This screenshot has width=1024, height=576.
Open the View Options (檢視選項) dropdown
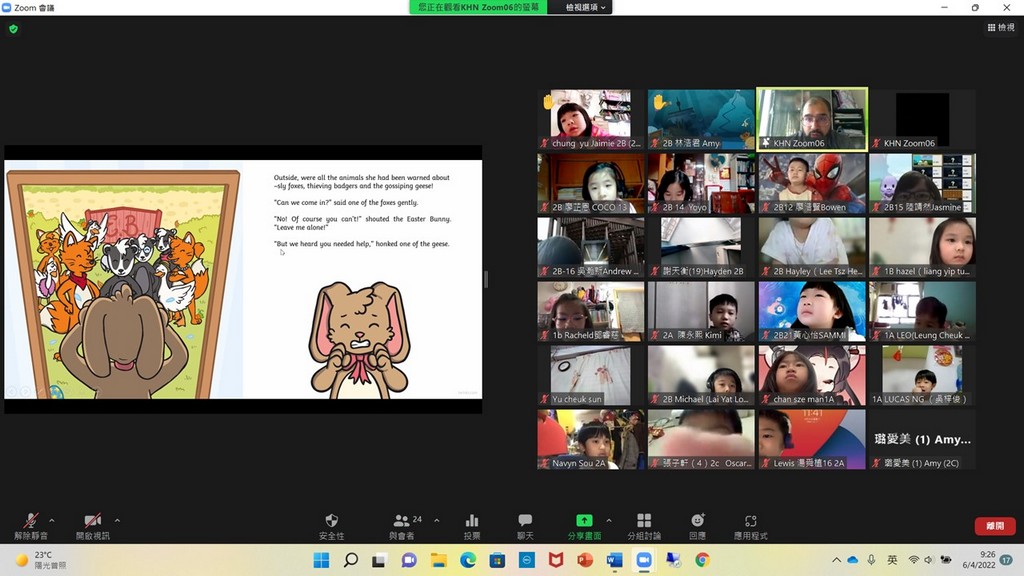click(585, 7)
